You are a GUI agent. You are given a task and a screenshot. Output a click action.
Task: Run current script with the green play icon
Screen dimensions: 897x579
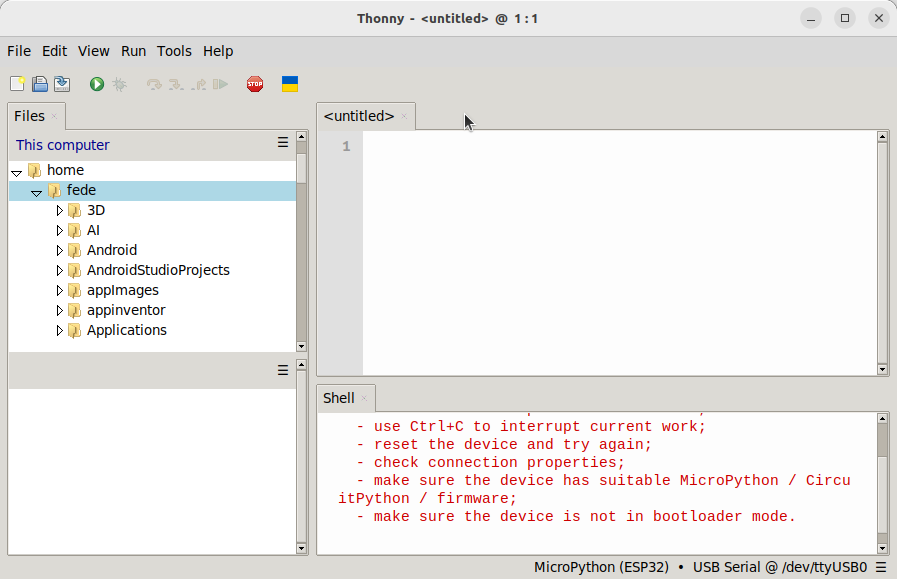coord(97,84)
